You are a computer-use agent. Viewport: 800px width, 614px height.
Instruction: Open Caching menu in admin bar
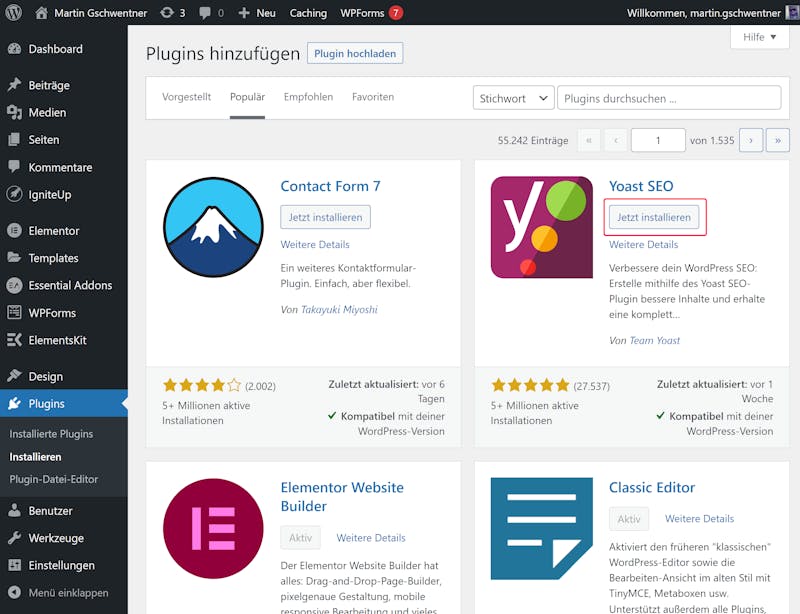[x=308, y=13]
